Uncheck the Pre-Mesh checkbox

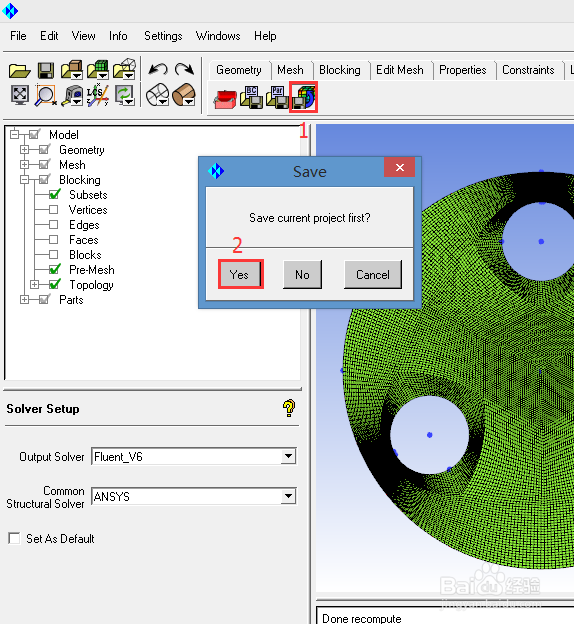(55, 269)
